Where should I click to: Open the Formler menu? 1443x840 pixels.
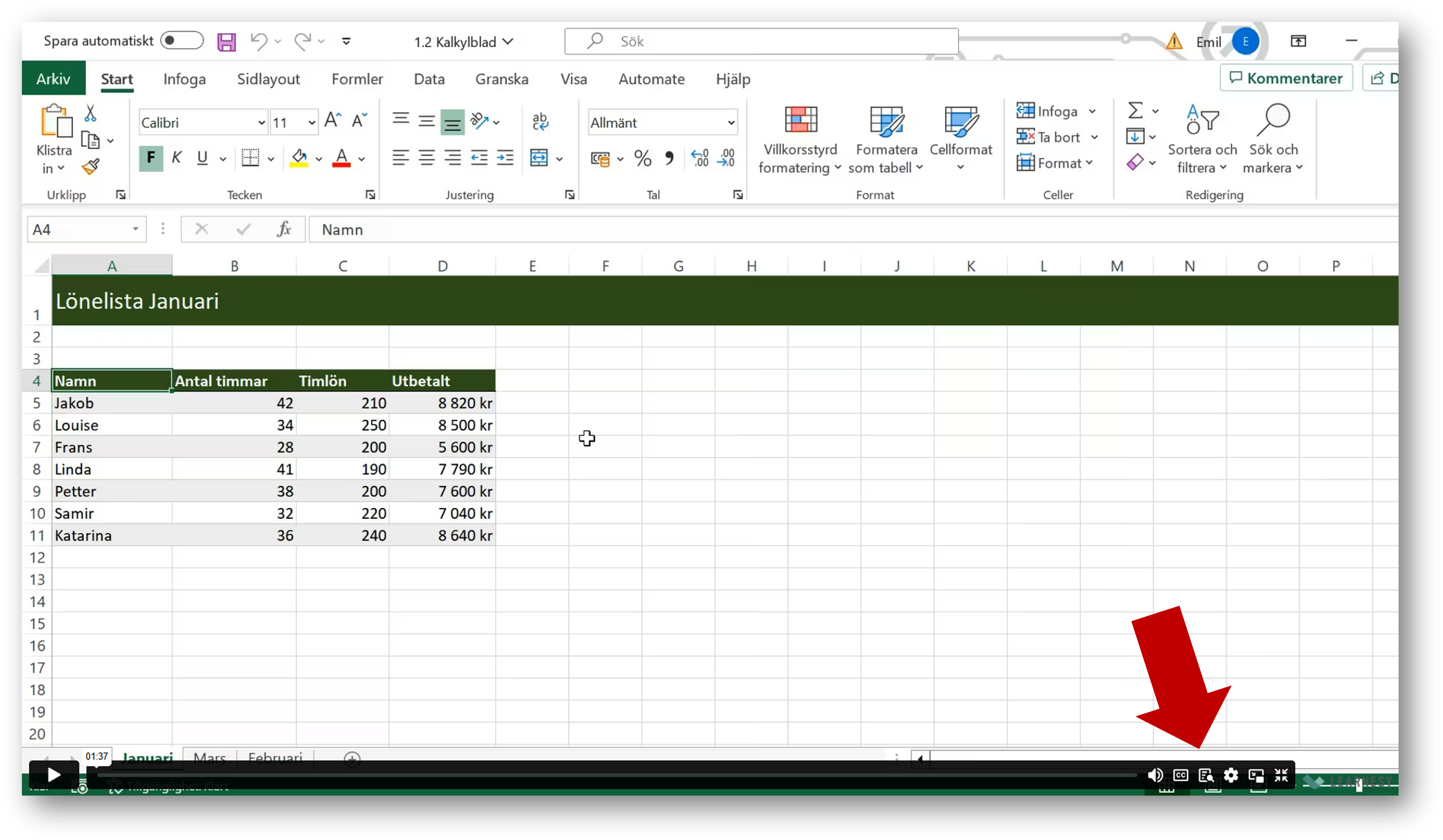pos(357,78)
